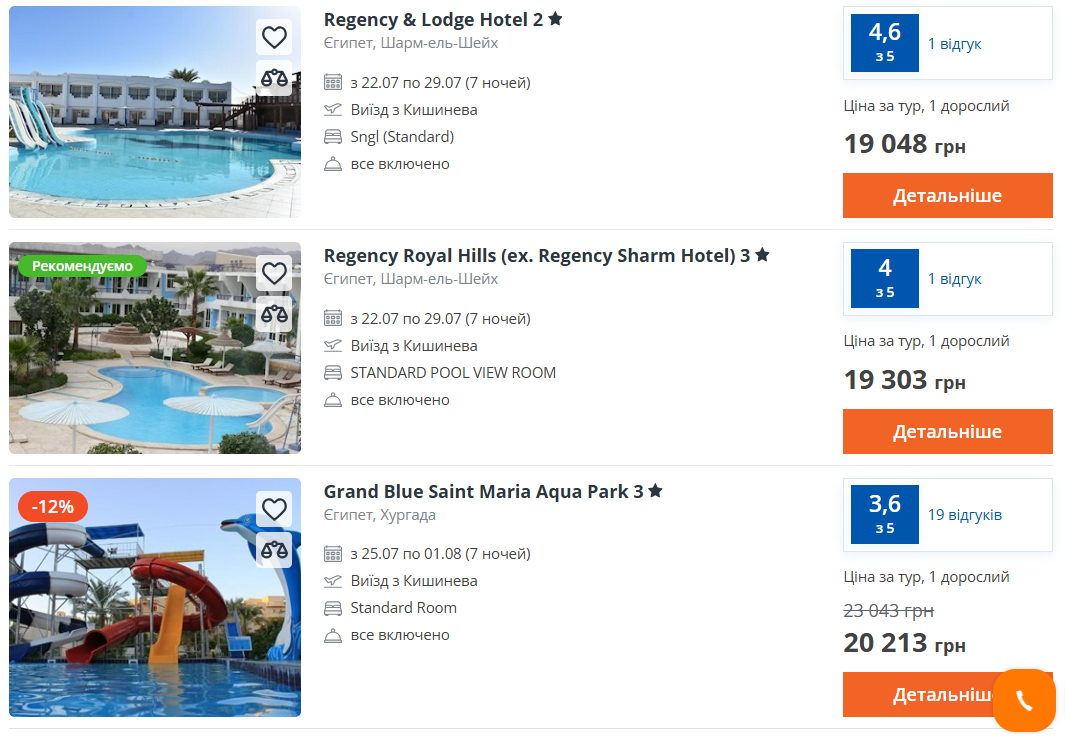1065x739 pixels.
Task: Toggle favorite heart on Regency Royal Hills
Action: click(274, 273)
